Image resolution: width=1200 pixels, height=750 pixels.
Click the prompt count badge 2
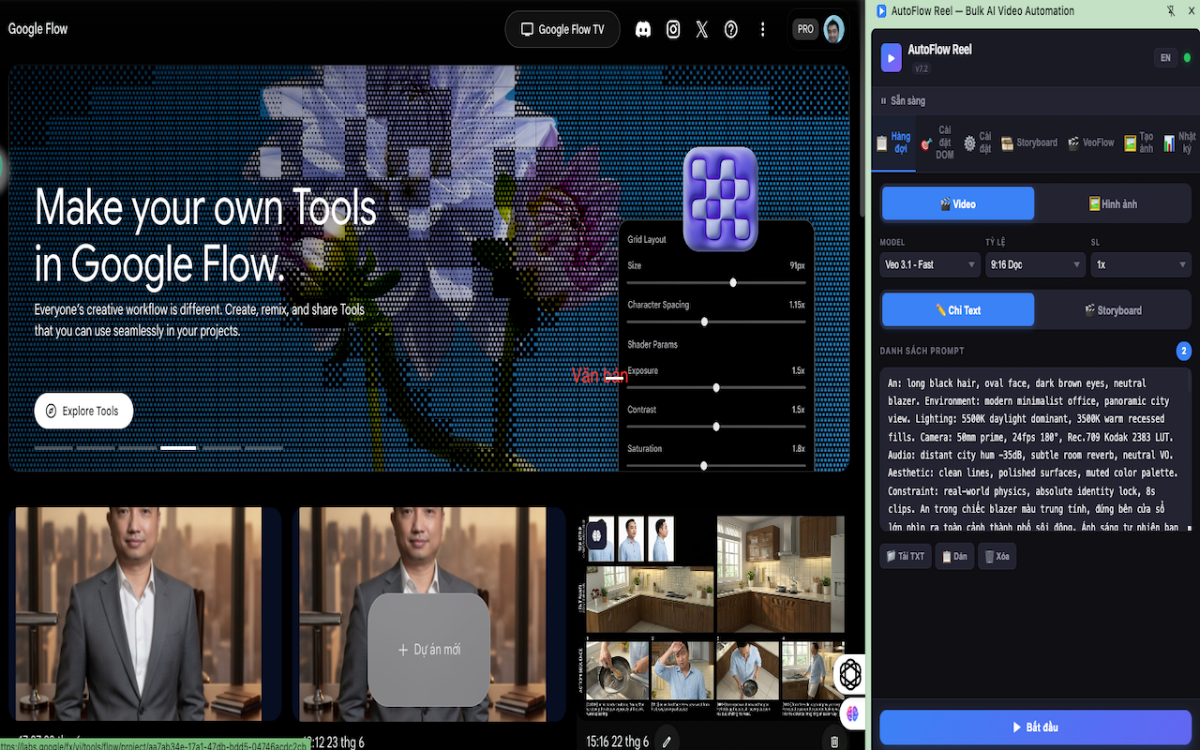1184,351
